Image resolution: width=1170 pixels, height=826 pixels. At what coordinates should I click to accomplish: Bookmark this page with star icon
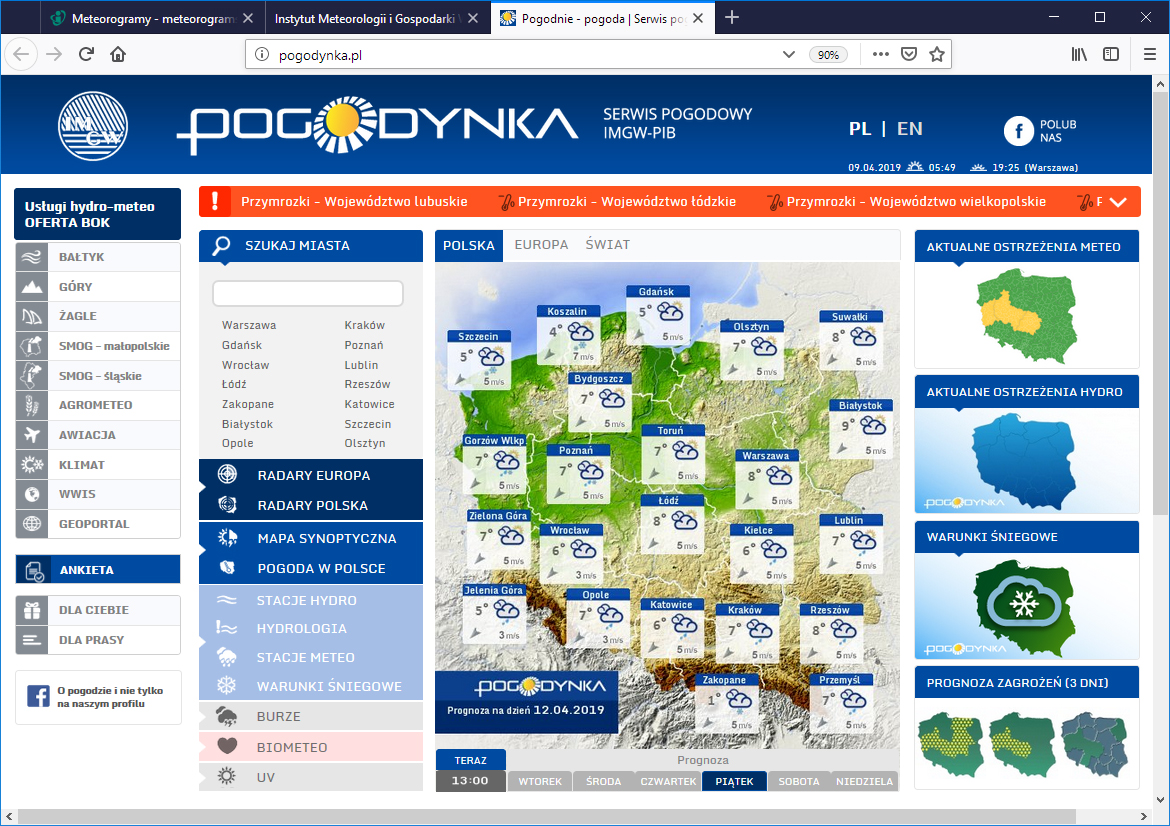click(x=936, y=55)
